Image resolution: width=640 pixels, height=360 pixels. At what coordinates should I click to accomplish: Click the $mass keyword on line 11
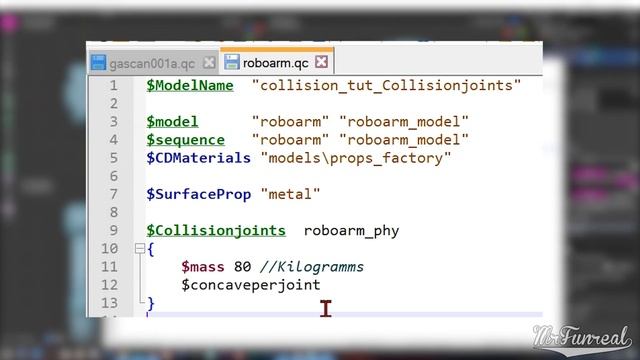(x=203, y=267)
